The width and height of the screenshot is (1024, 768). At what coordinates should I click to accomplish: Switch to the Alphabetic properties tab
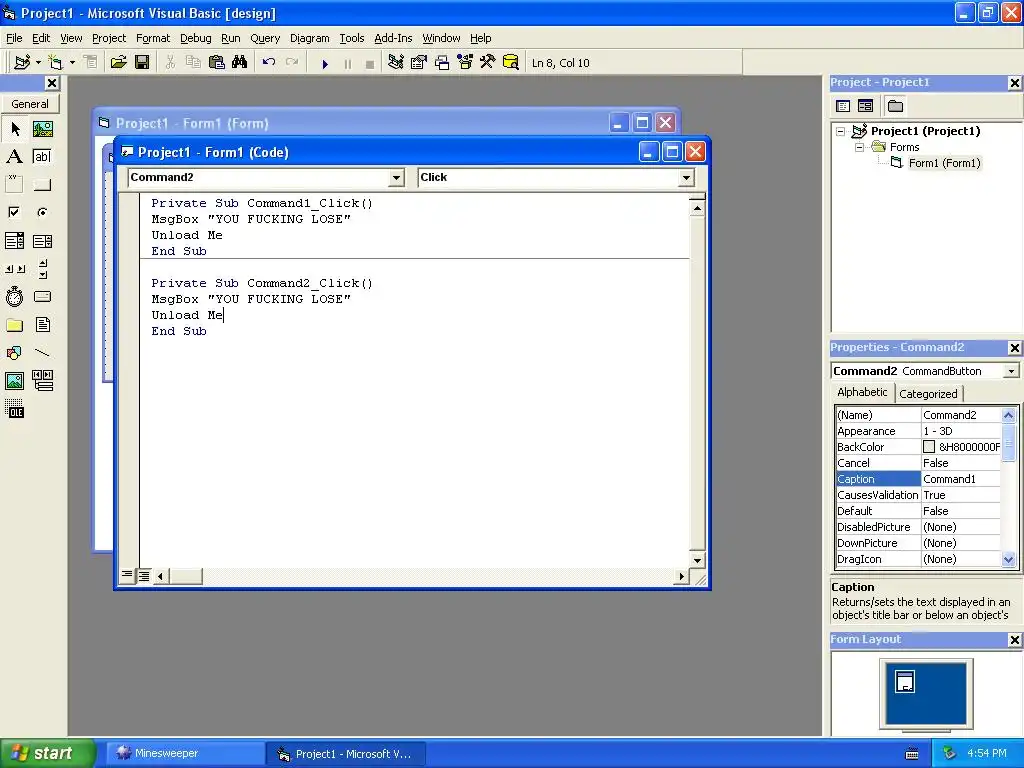pos(862,392)
